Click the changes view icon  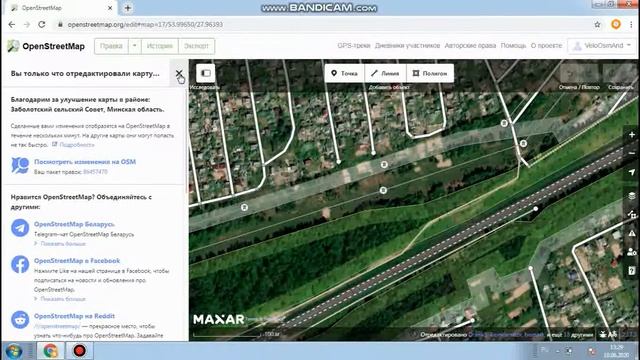click(x=20, y=165)
